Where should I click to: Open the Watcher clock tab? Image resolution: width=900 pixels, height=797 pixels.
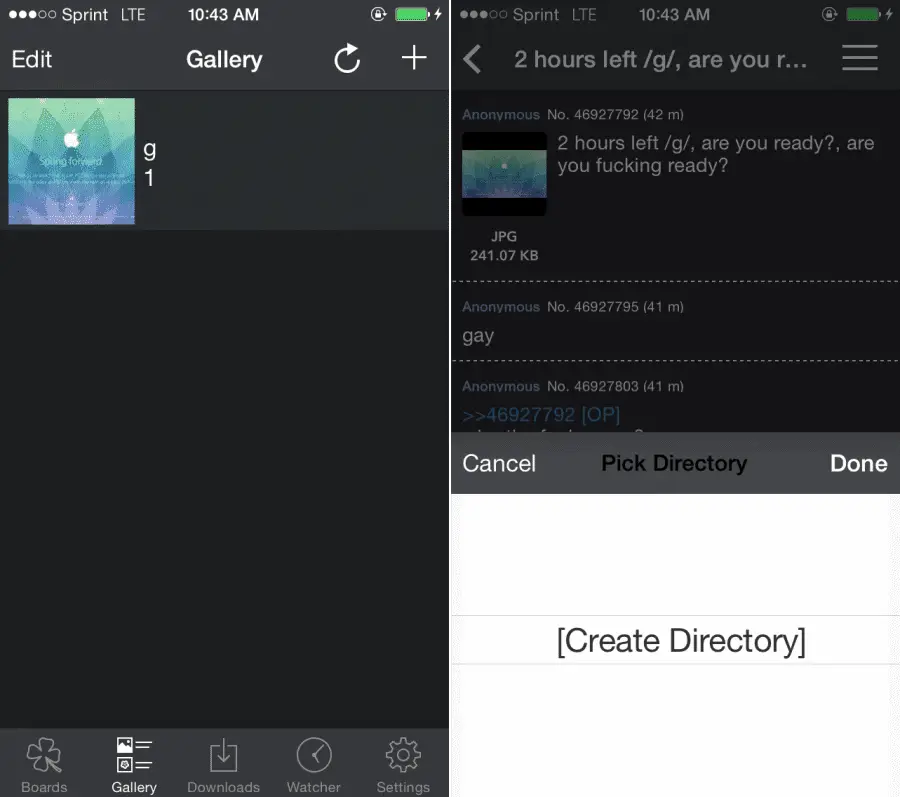[x=314, y=765]
